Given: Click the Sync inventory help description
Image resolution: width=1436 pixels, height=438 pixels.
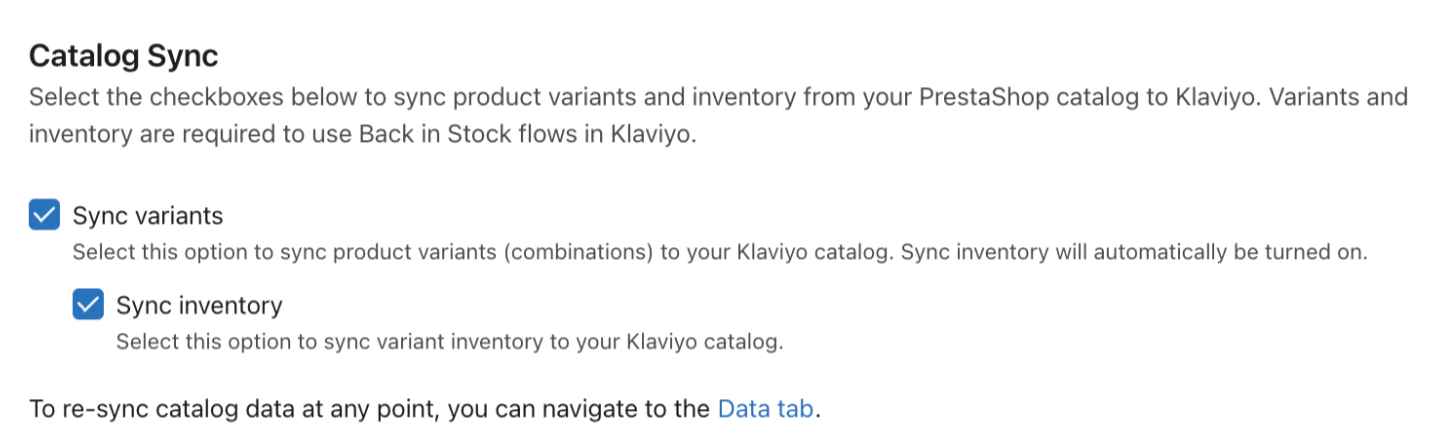Looking at the screenshot, I should pyautogui.click(x=449, y=342).
